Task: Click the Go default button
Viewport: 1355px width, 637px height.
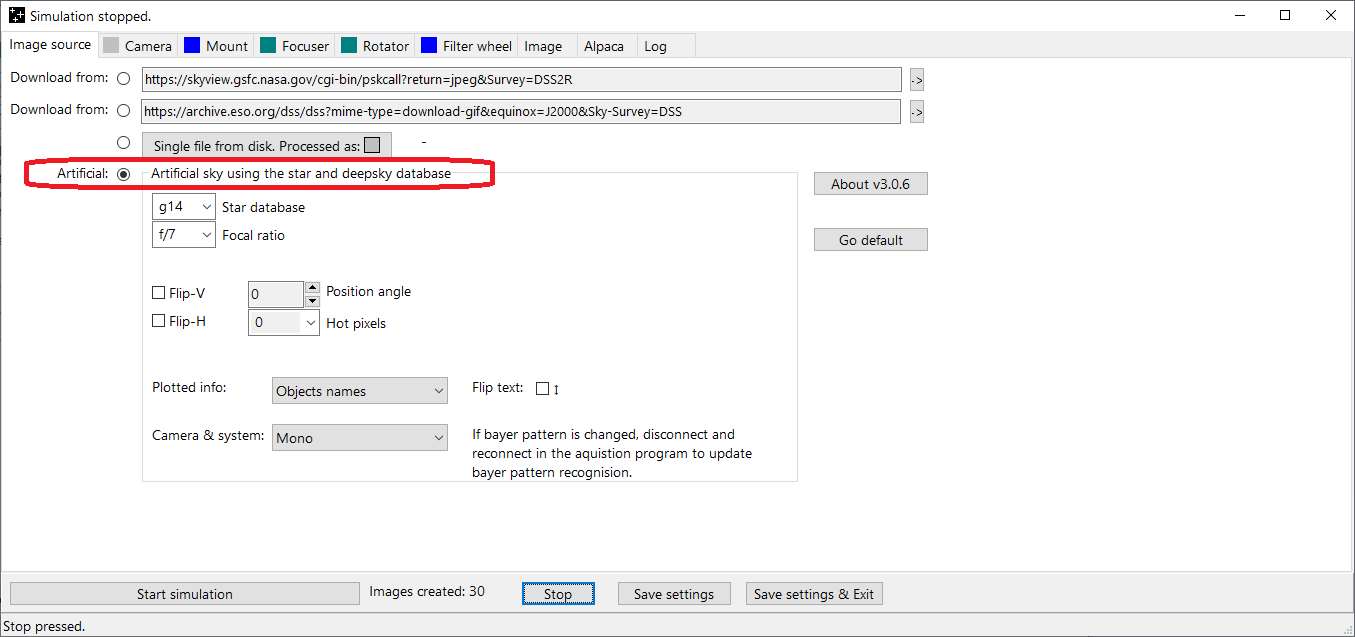Action: (x=870, y=240)
